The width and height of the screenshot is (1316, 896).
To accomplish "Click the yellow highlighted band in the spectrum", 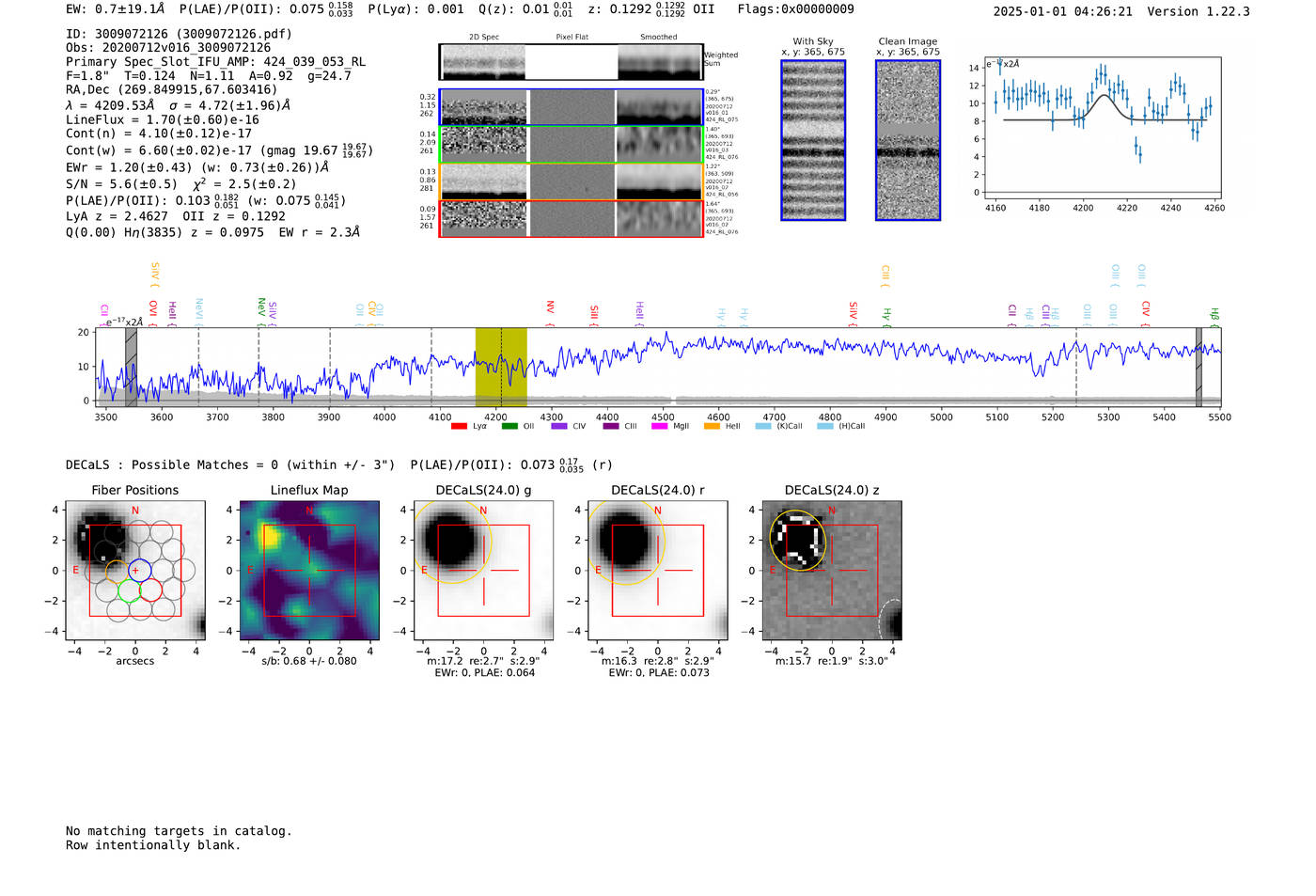I will tap(501, 367).
